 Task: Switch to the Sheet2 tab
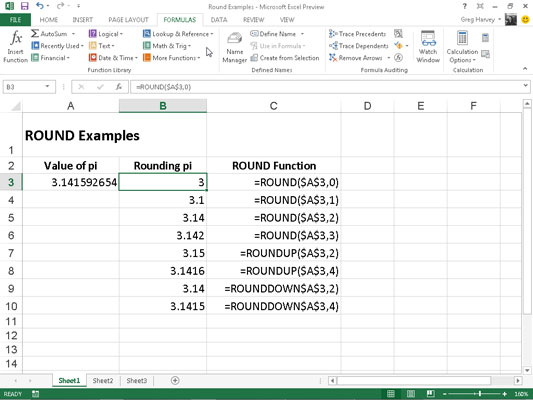pos(103,381)
